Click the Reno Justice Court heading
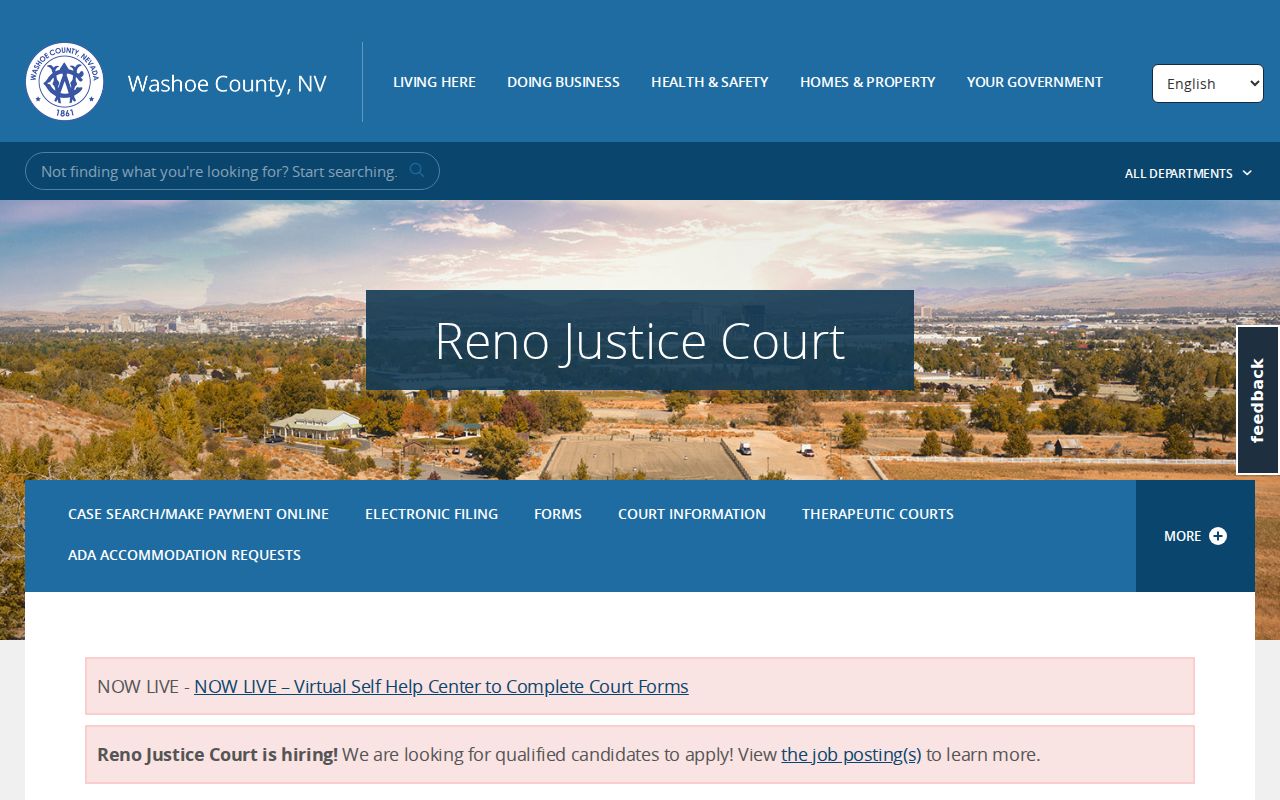Viewport: 1280px width, 800px height. point(640,341)
